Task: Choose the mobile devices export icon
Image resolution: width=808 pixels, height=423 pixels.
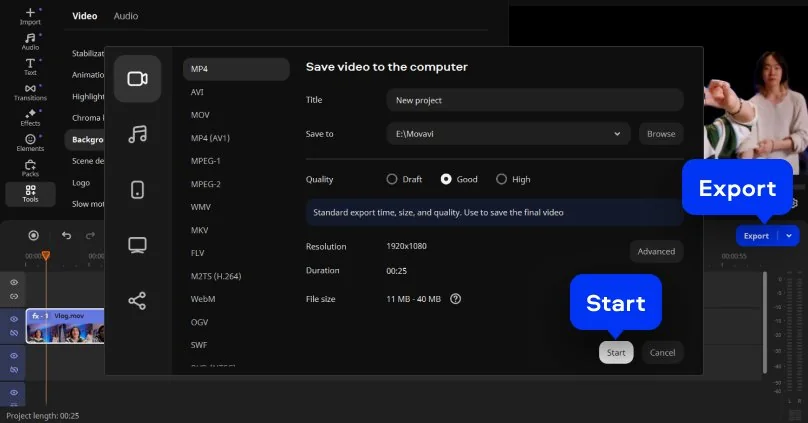Action: tap(137, 190)
